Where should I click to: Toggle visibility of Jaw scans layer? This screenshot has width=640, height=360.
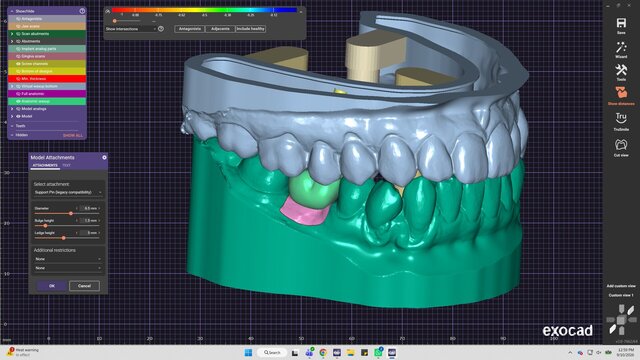pyautogui.click(x=18, y=26)
